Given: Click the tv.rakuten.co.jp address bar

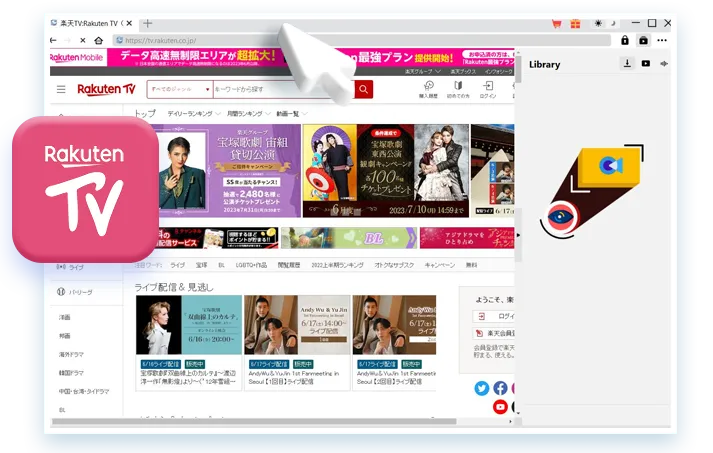Looking at the screenshot, I should (362, 40).
